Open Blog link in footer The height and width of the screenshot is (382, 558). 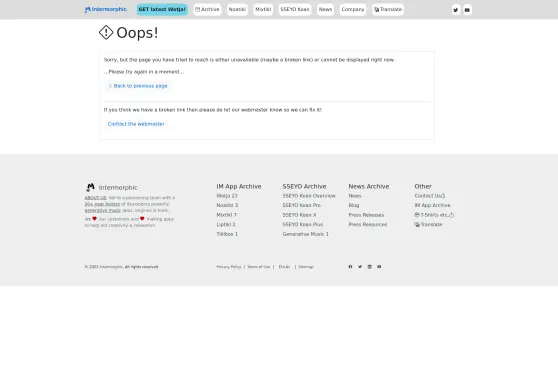pos(354,205)
